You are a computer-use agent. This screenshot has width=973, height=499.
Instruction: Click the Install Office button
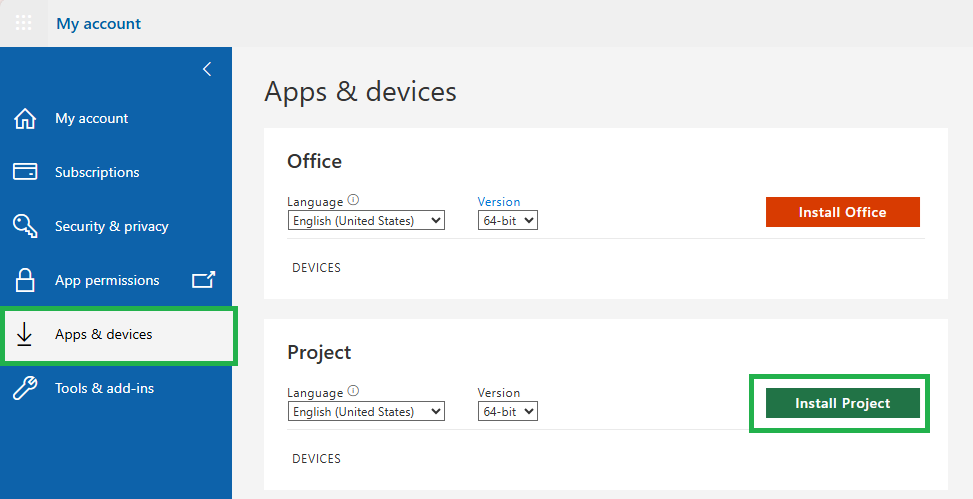843,212
